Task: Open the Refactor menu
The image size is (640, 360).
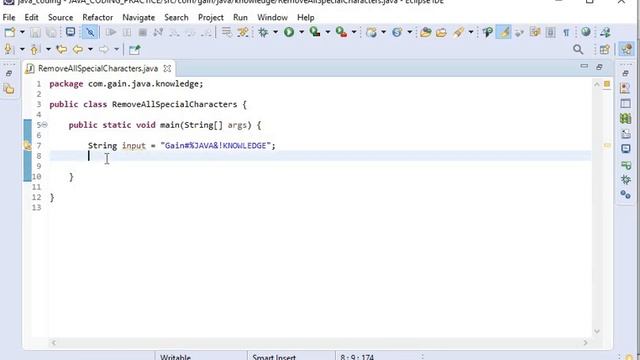Action: click(x=98, y=18)
